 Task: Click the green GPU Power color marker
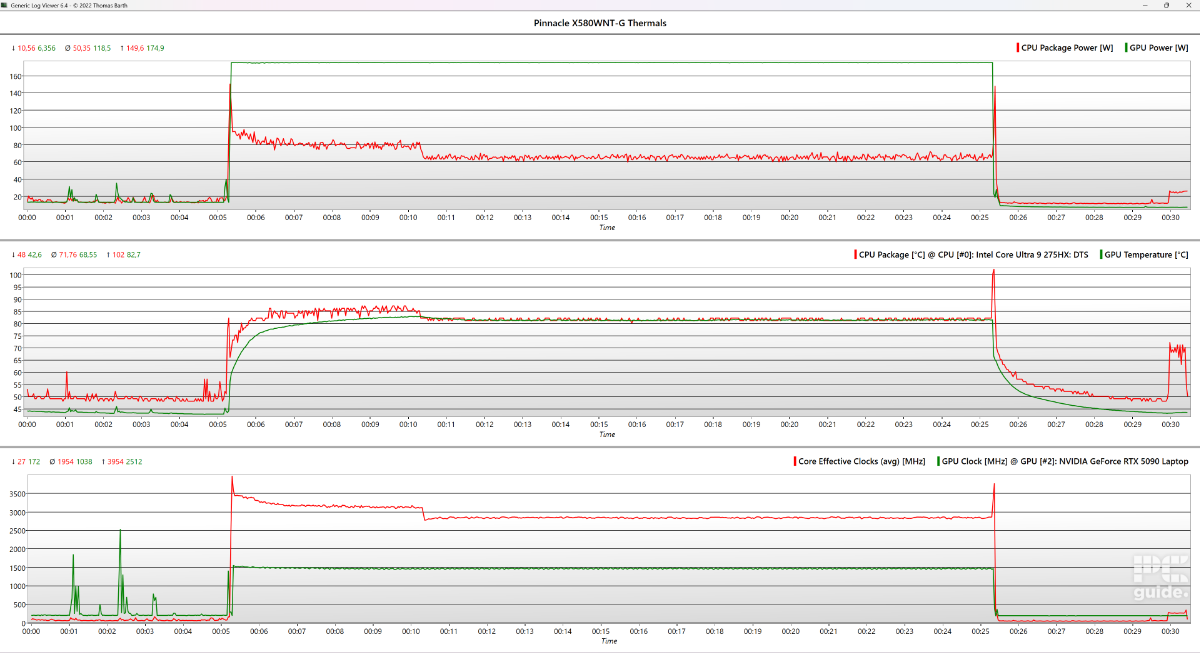pos(1127,47)
